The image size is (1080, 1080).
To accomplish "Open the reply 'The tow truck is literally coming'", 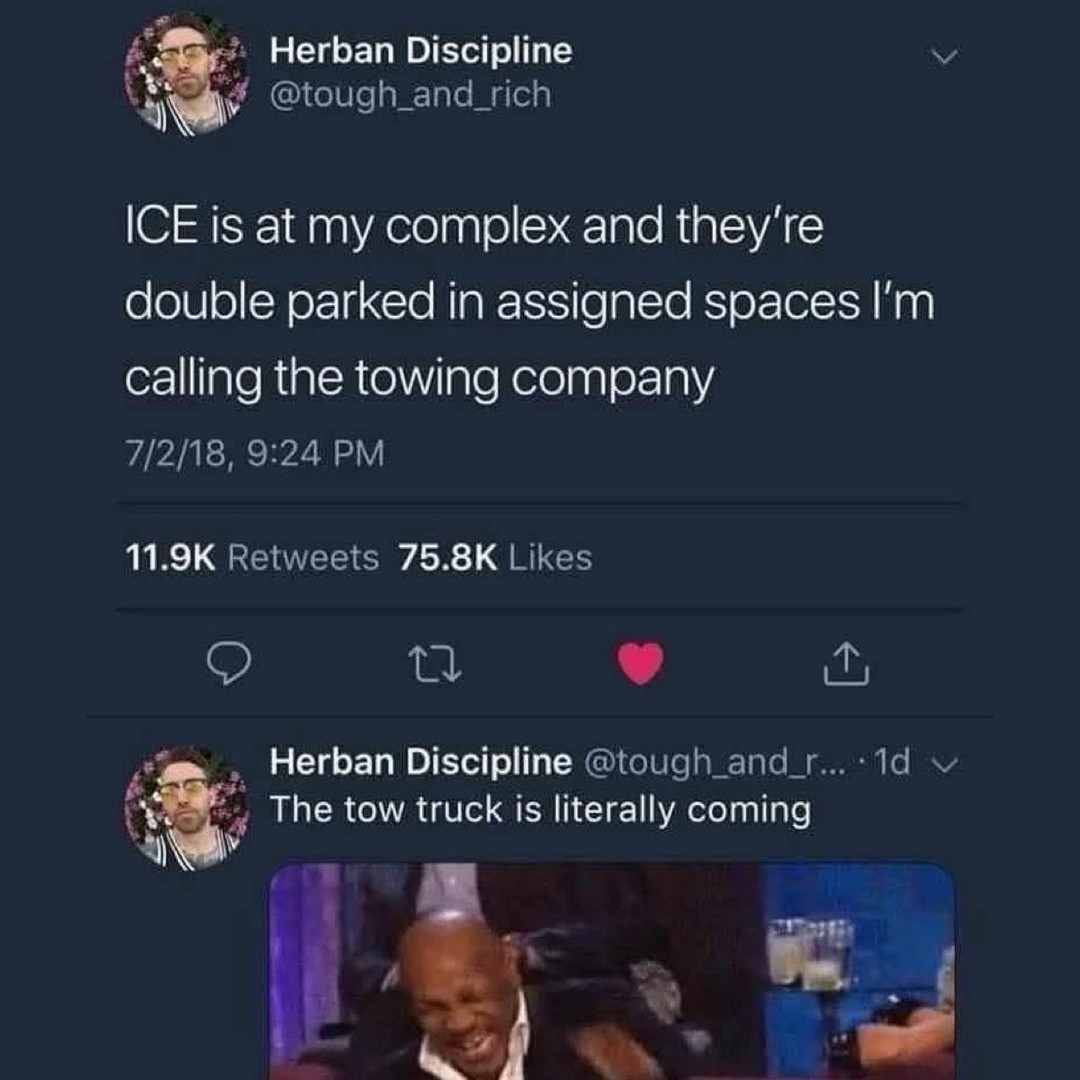I will coord(541,810).
